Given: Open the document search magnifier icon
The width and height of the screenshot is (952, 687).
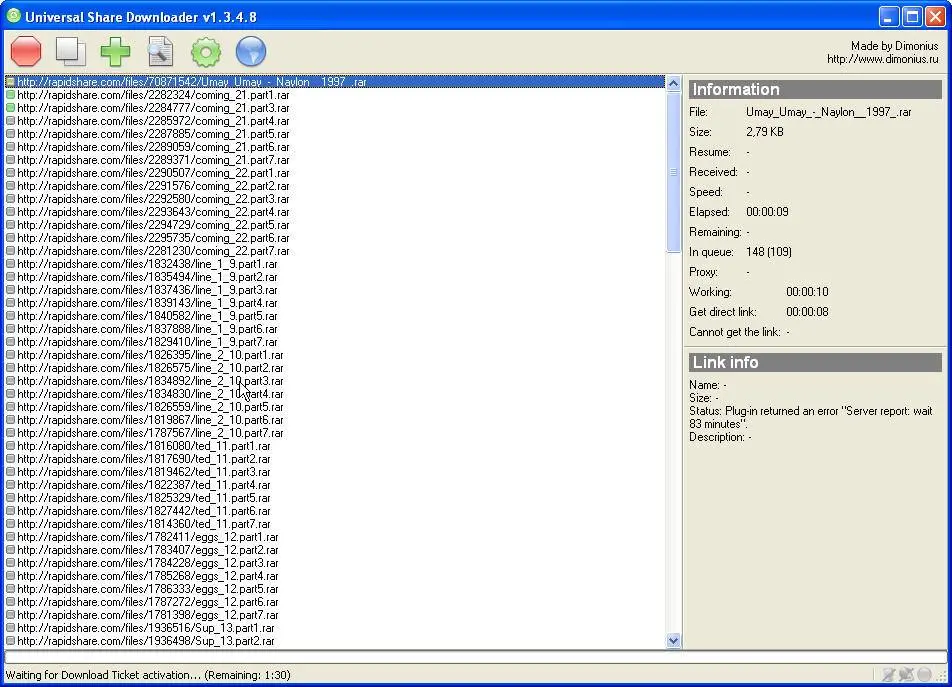Looking at the screenshot, I should (160, 52).
